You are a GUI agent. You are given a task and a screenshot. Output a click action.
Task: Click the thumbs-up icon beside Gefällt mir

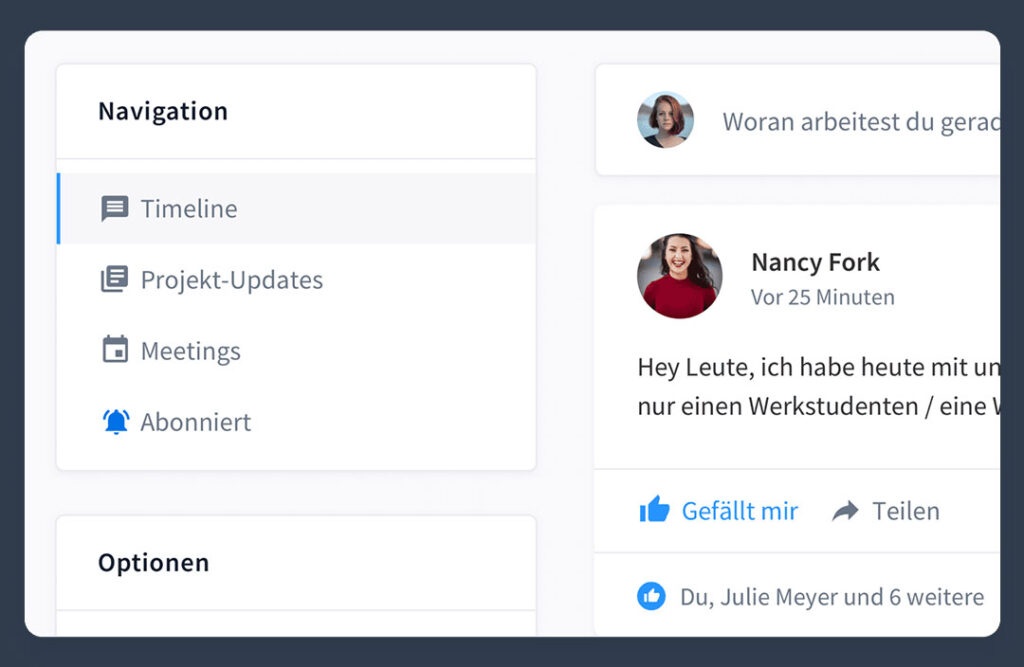(654, 510)
